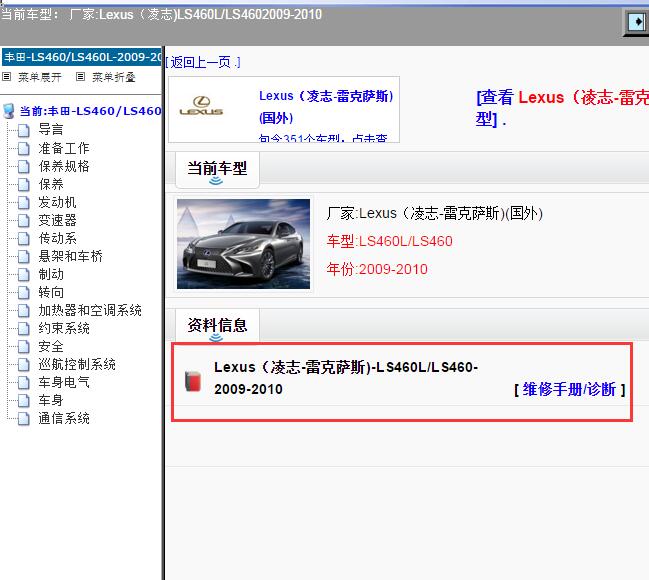Click the text 车型:LS460L/LS460
The image size is (649, 580).
click(389, 241)
